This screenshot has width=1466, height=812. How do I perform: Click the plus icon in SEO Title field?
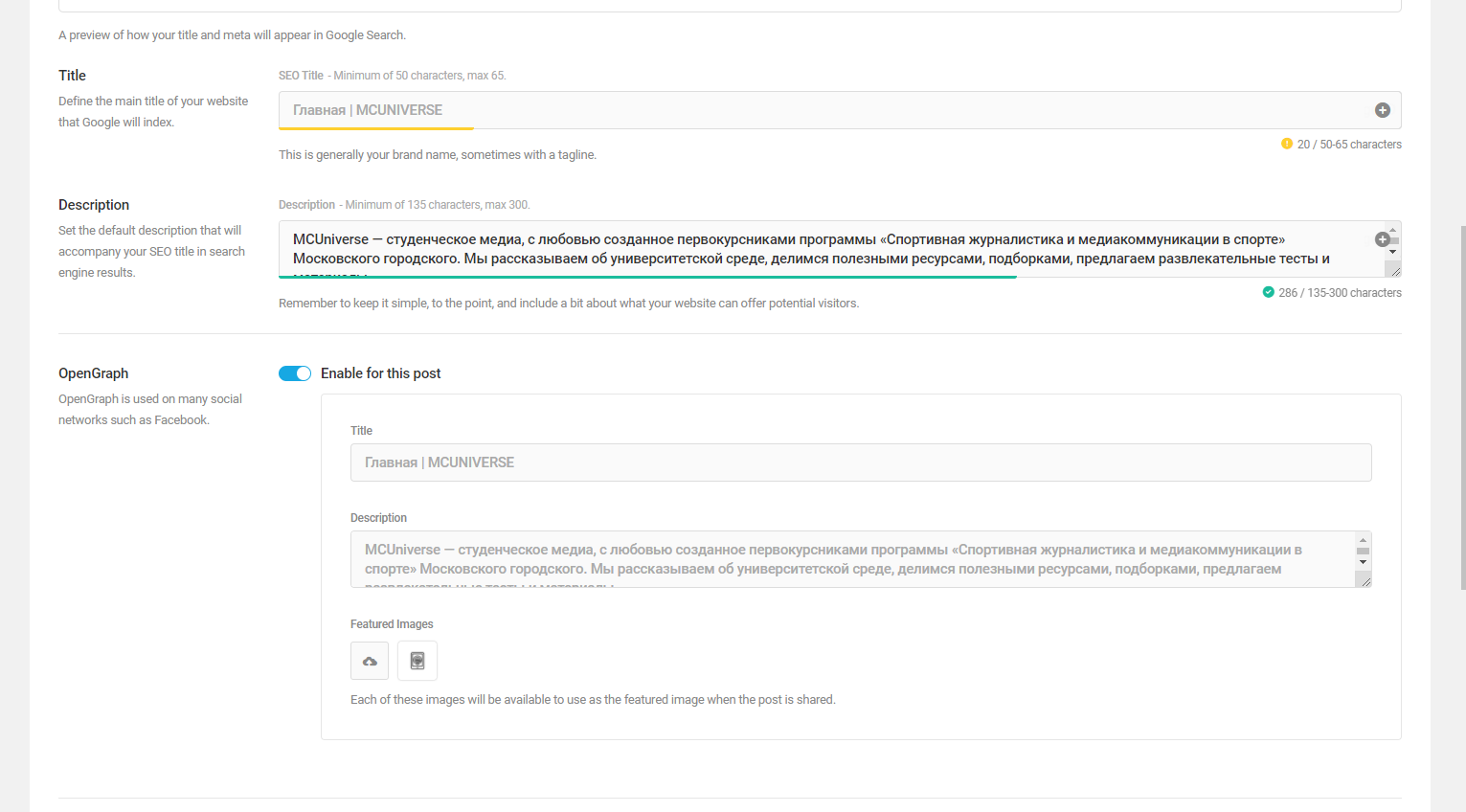1382,110
